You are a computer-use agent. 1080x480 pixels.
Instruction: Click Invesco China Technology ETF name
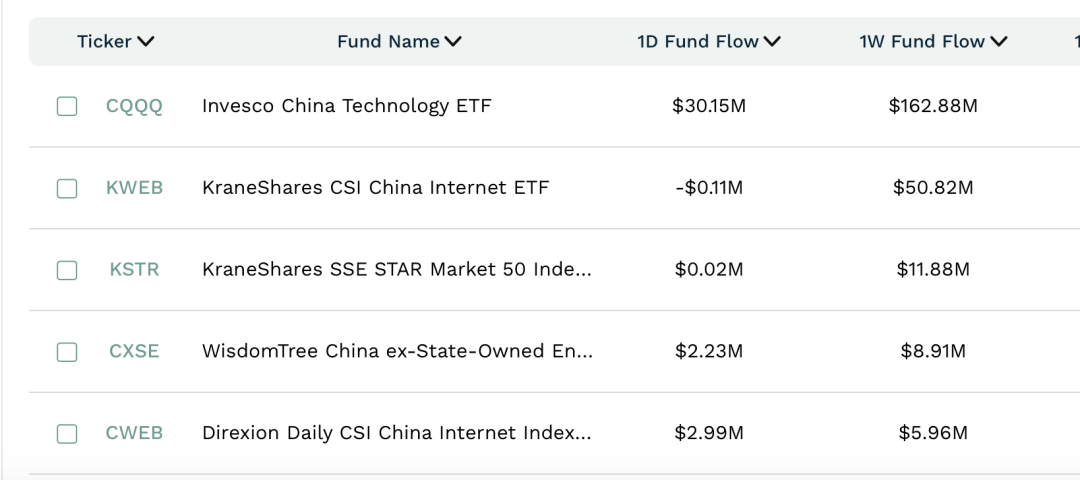(x=346, y=106)
